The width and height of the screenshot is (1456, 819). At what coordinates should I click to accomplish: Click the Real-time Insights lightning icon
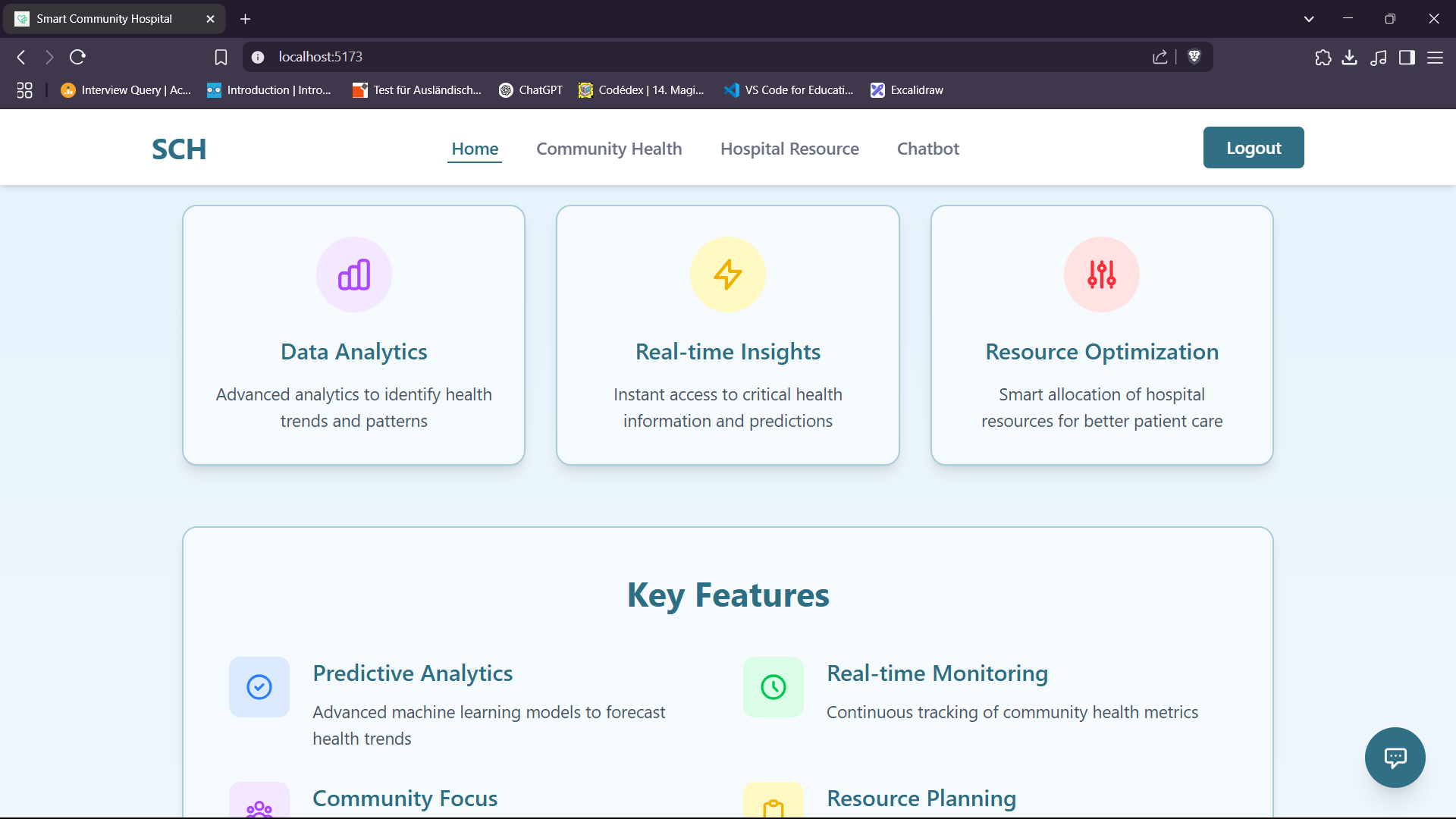tap(727, 275)
